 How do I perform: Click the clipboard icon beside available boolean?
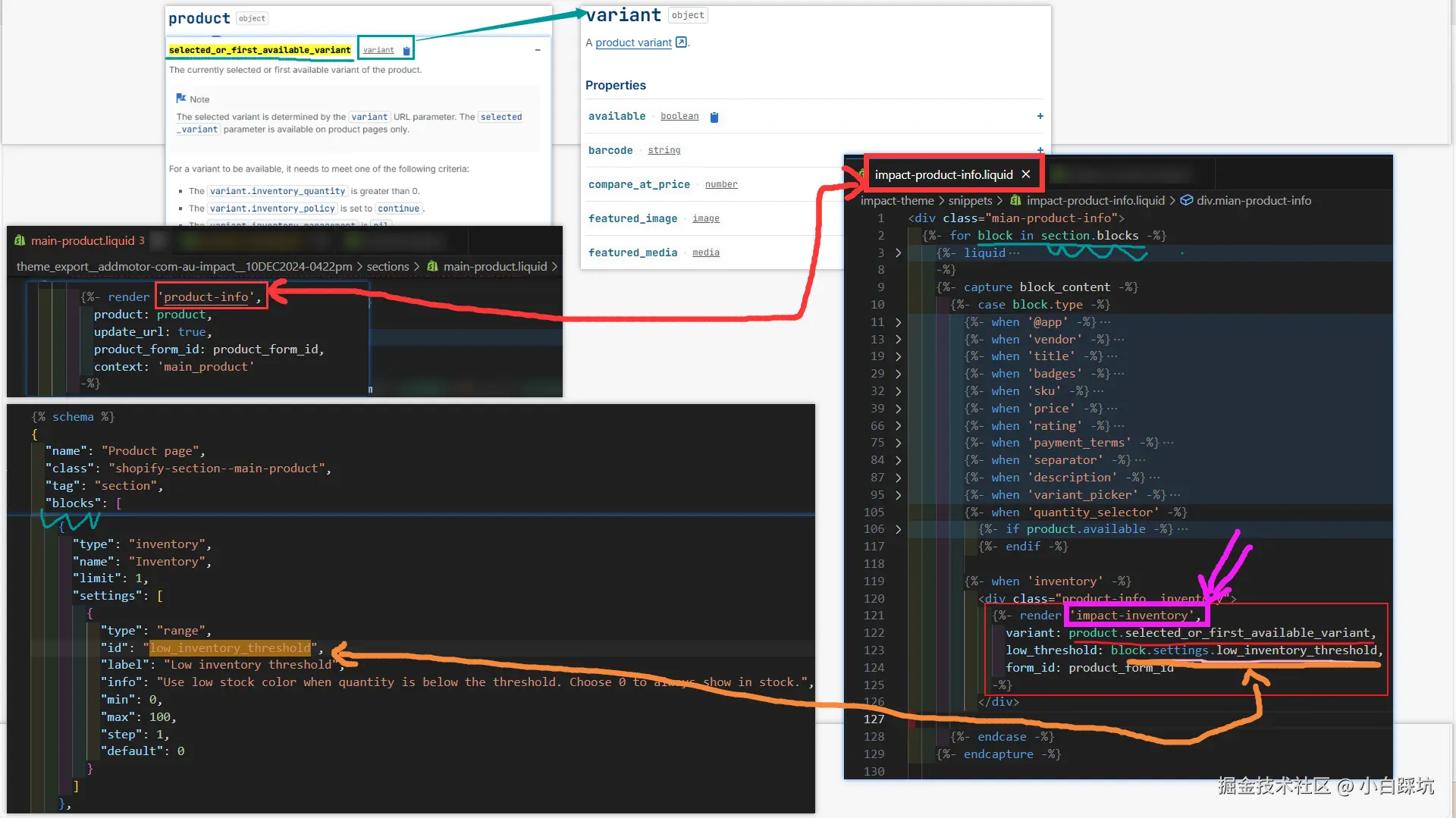pos(714,117)
